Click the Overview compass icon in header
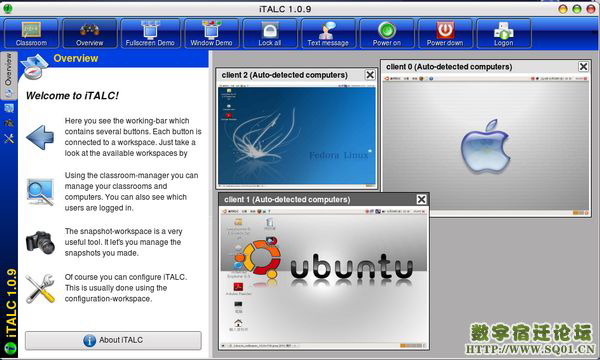This screenshot has height=360, width=600. point(35,67)
